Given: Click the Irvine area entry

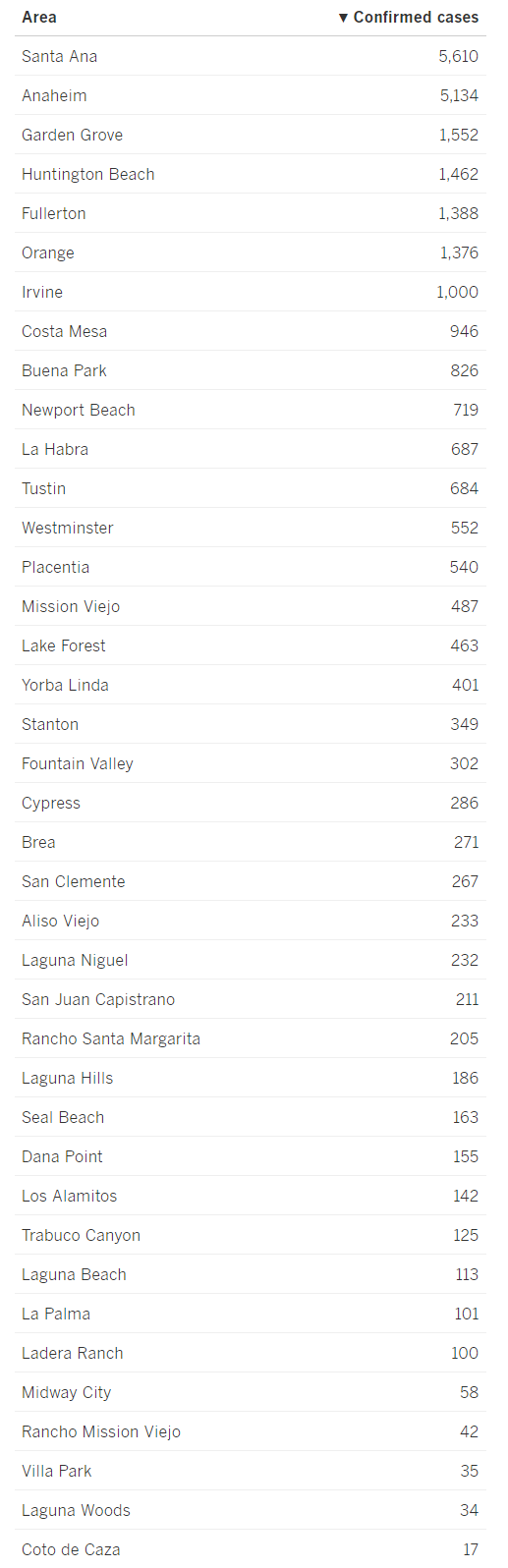Looking at the screenshot, I should tap(42, 292).
